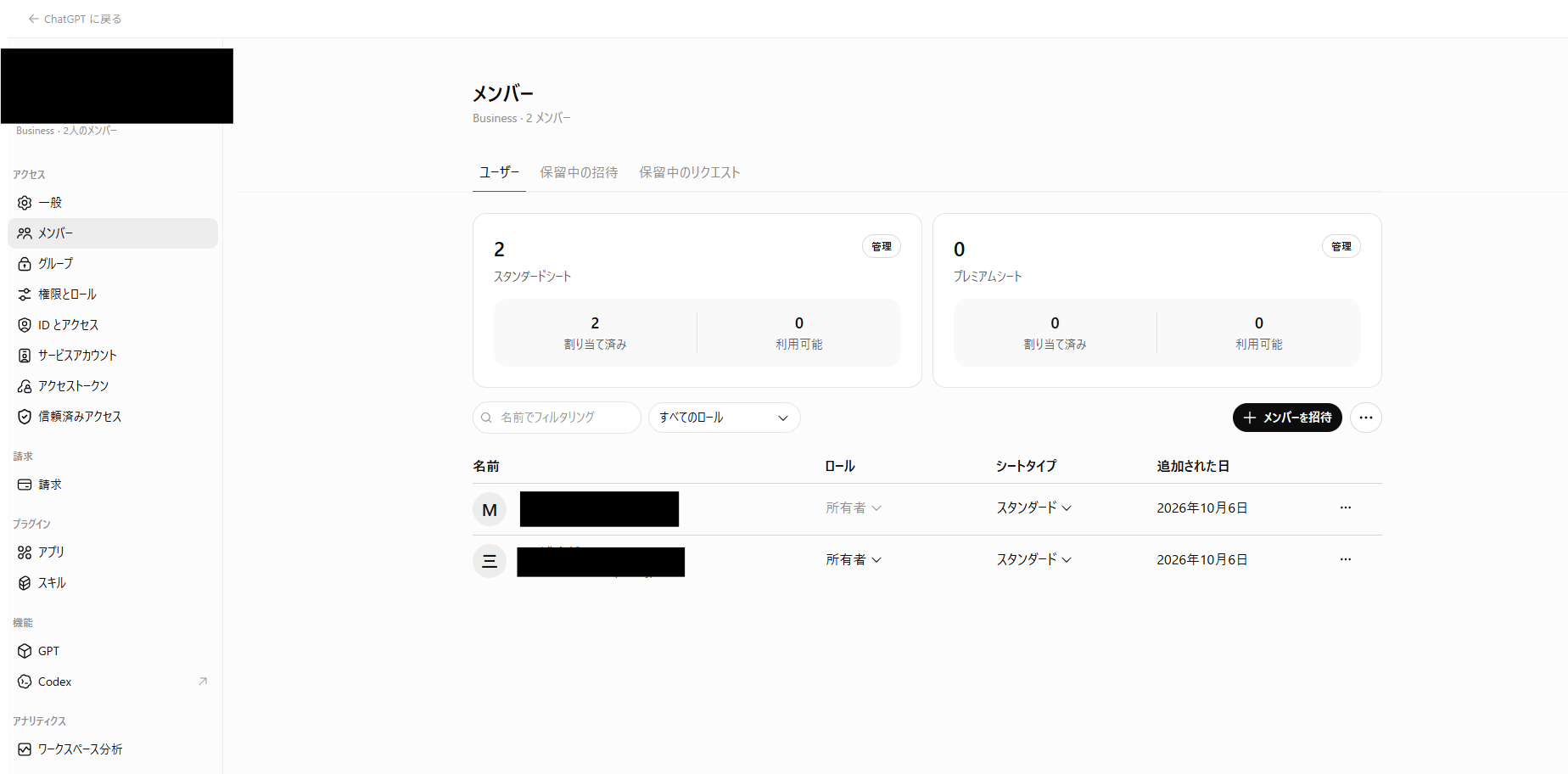Change スタンダード seat type for second member
Viewport: 1568px width, 774px height.
click(1033, 560)
